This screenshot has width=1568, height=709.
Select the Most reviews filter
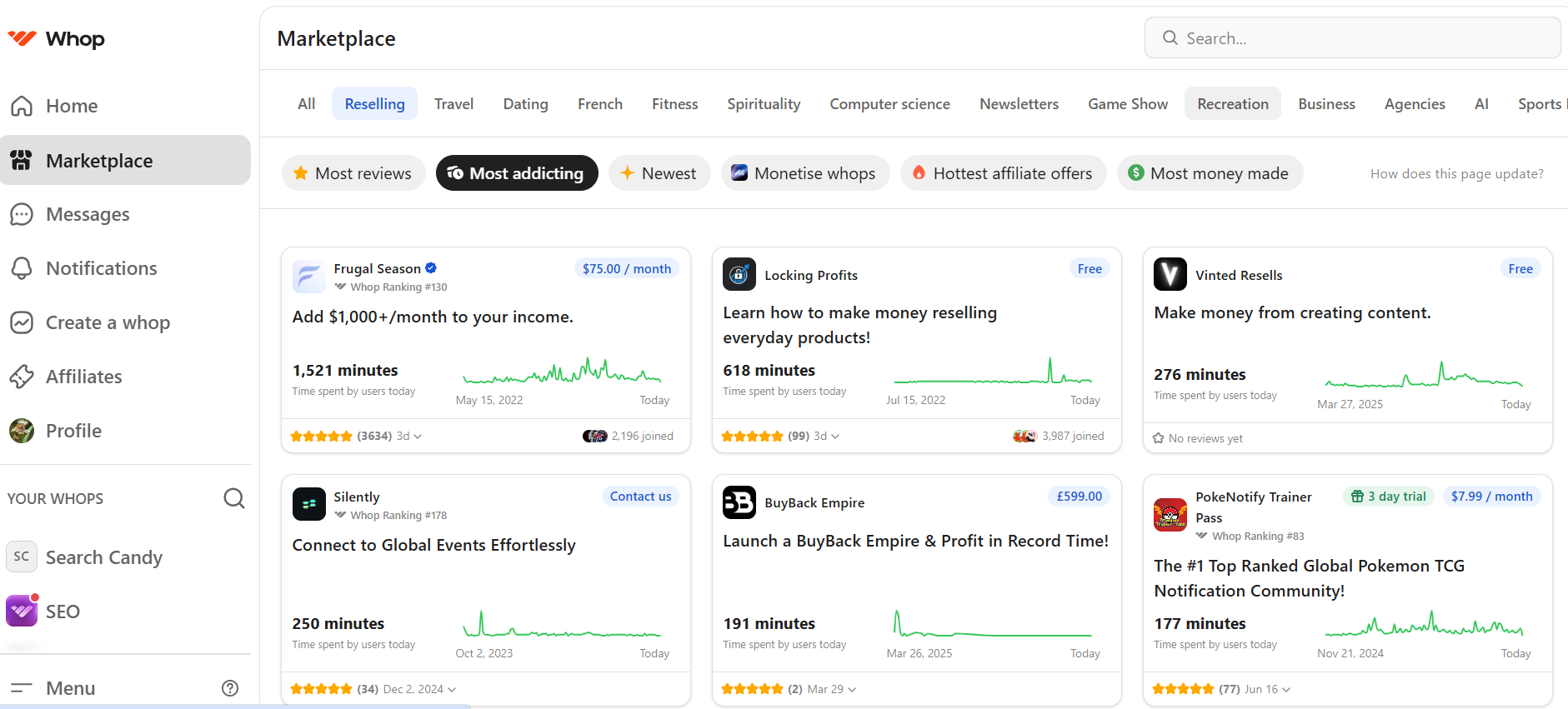[x=353, y=173]
